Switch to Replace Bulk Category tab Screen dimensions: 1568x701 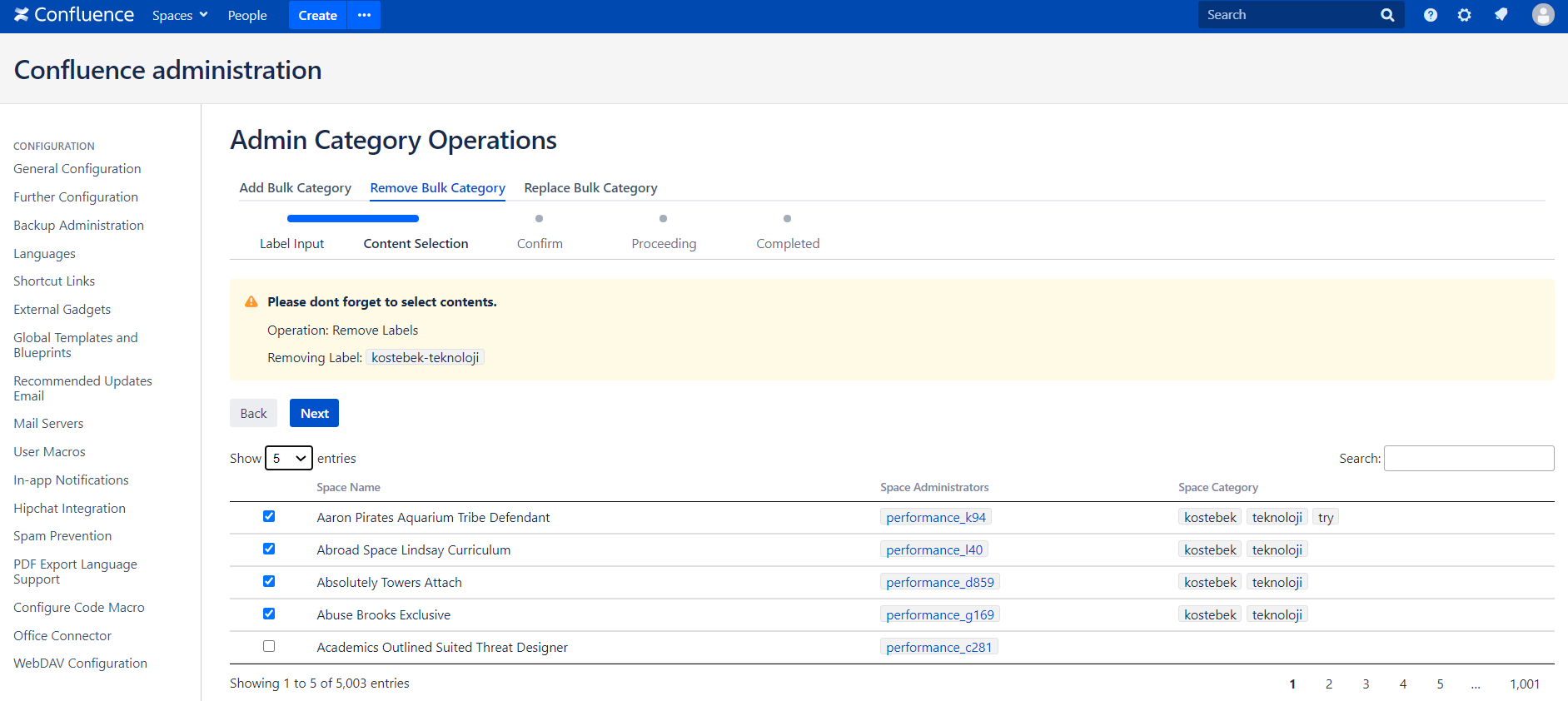(590, 188)
